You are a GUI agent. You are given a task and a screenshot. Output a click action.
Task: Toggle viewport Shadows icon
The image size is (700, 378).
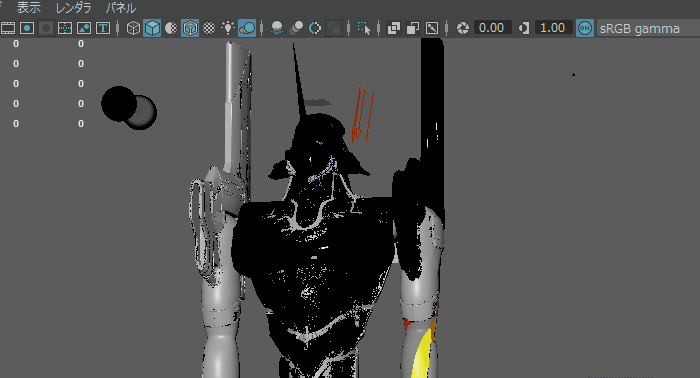247,28
